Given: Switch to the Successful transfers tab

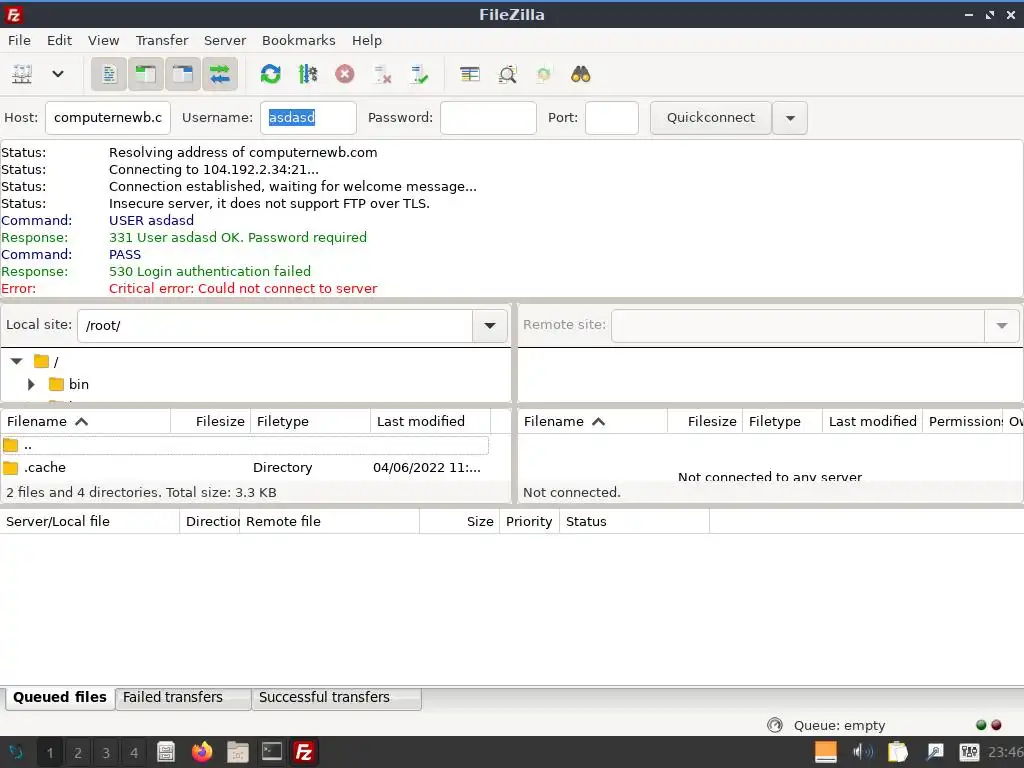Looking at the screenshot, I should point(336,697).
